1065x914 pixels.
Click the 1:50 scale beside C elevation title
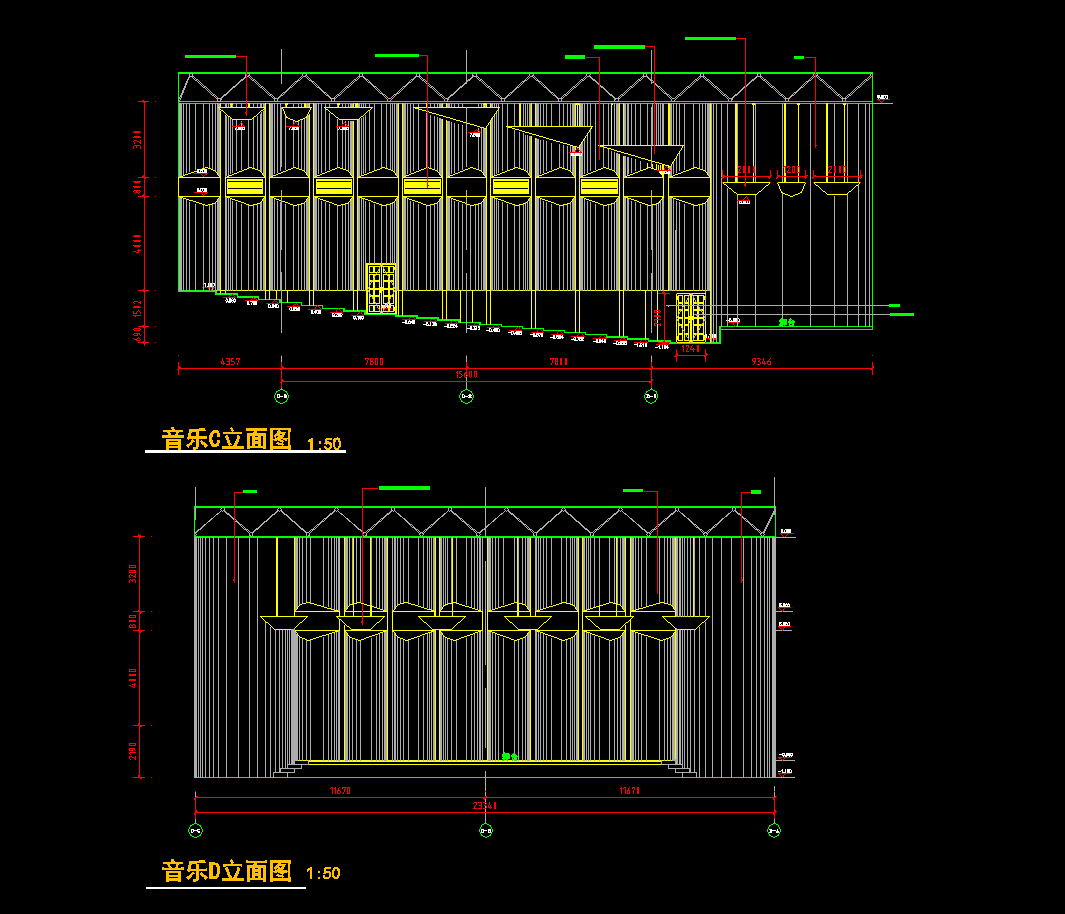coord(324,443)
